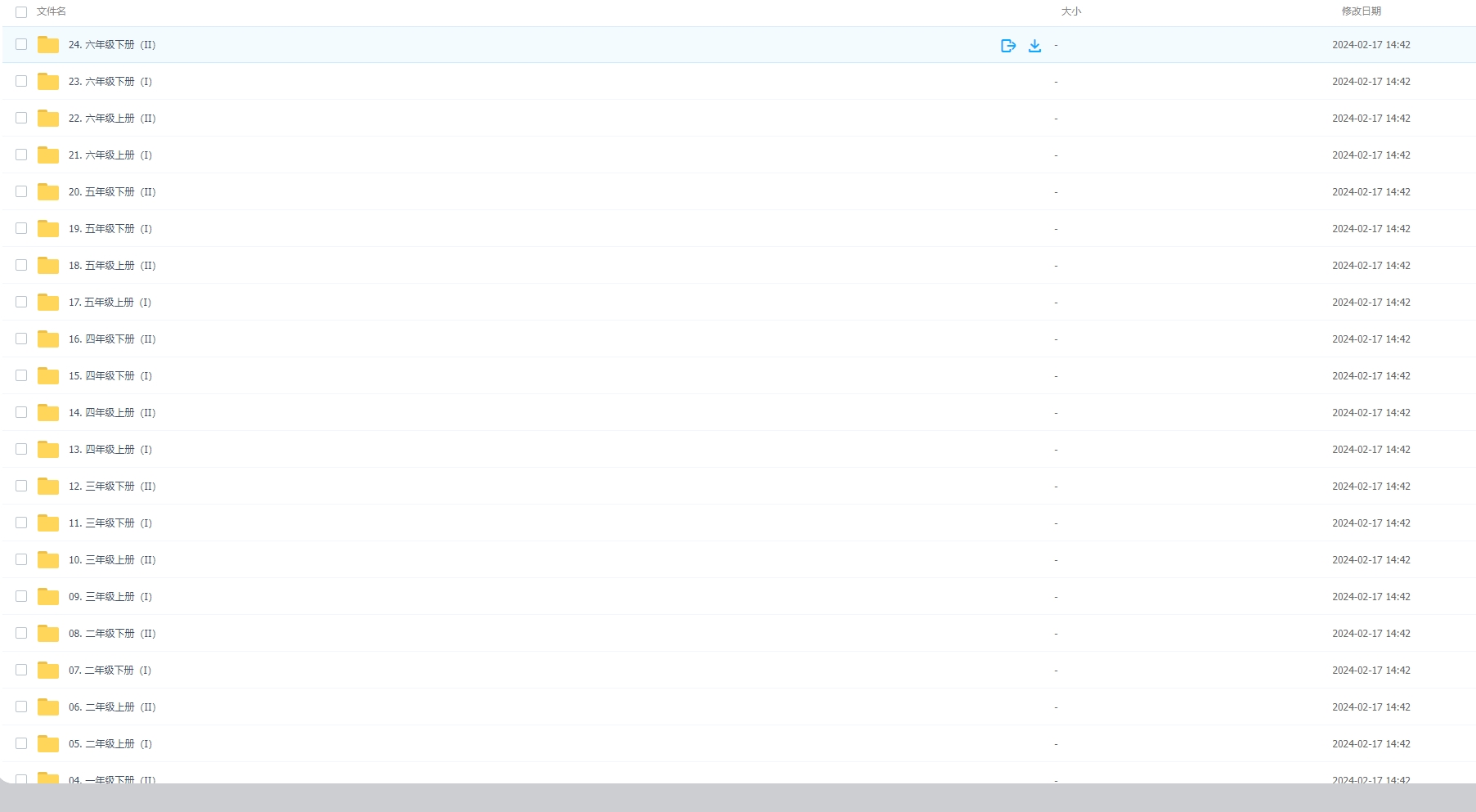The height and width of the screenshot is (812, 1476).
Task: Open folder icon of 14. 四年级上册 (II)
Action: (x=48, y=413)
